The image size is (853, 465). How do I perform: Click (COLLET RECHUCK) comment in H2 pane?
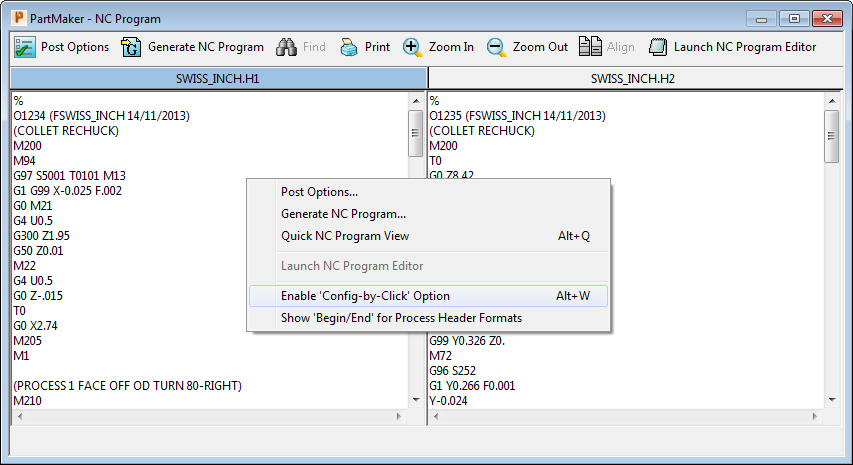pyautogui.click(x=482, y=131)
